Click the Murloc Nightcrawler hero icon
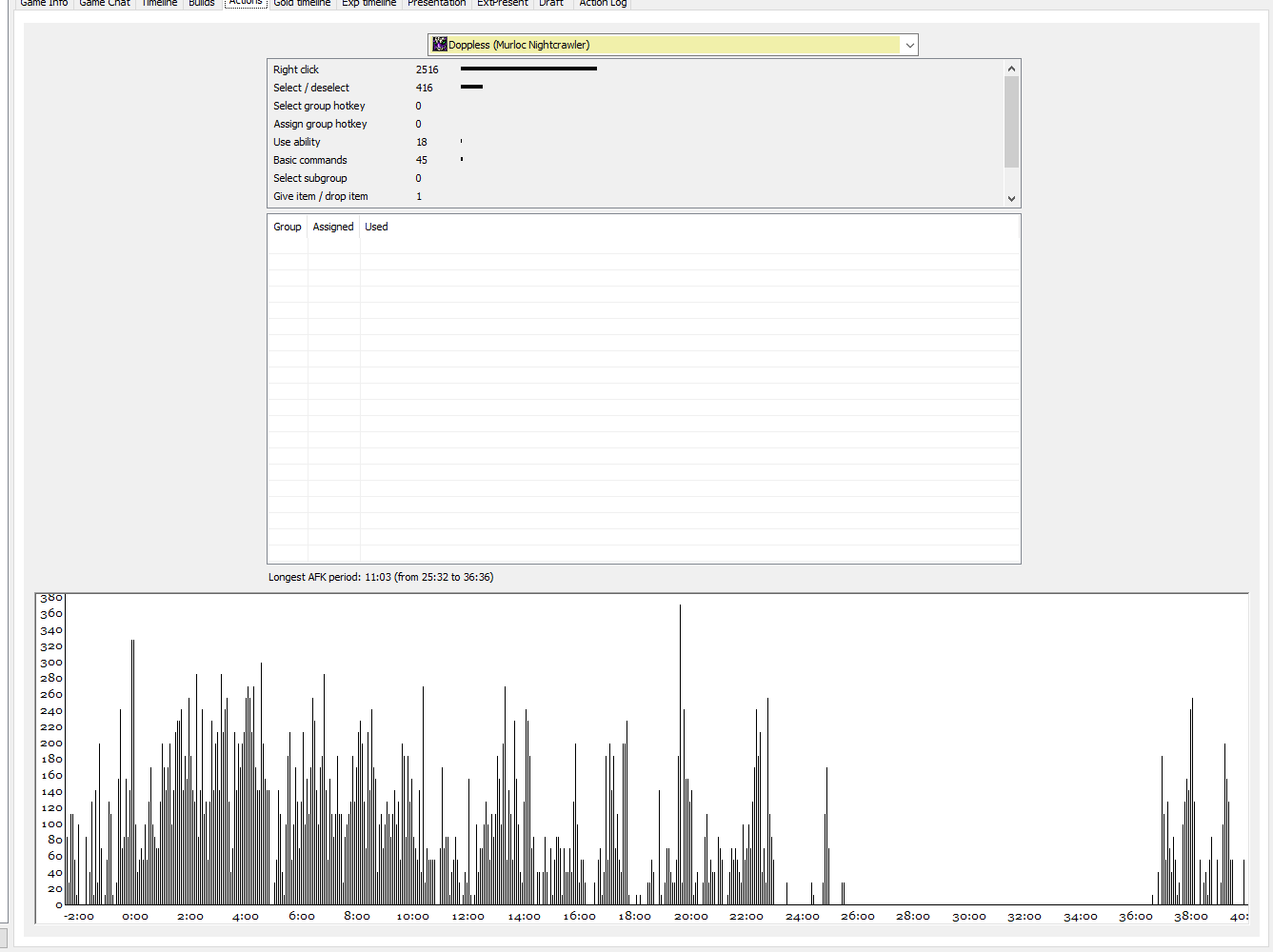The width and height of the screenshot is (1273, 952). 440,45
